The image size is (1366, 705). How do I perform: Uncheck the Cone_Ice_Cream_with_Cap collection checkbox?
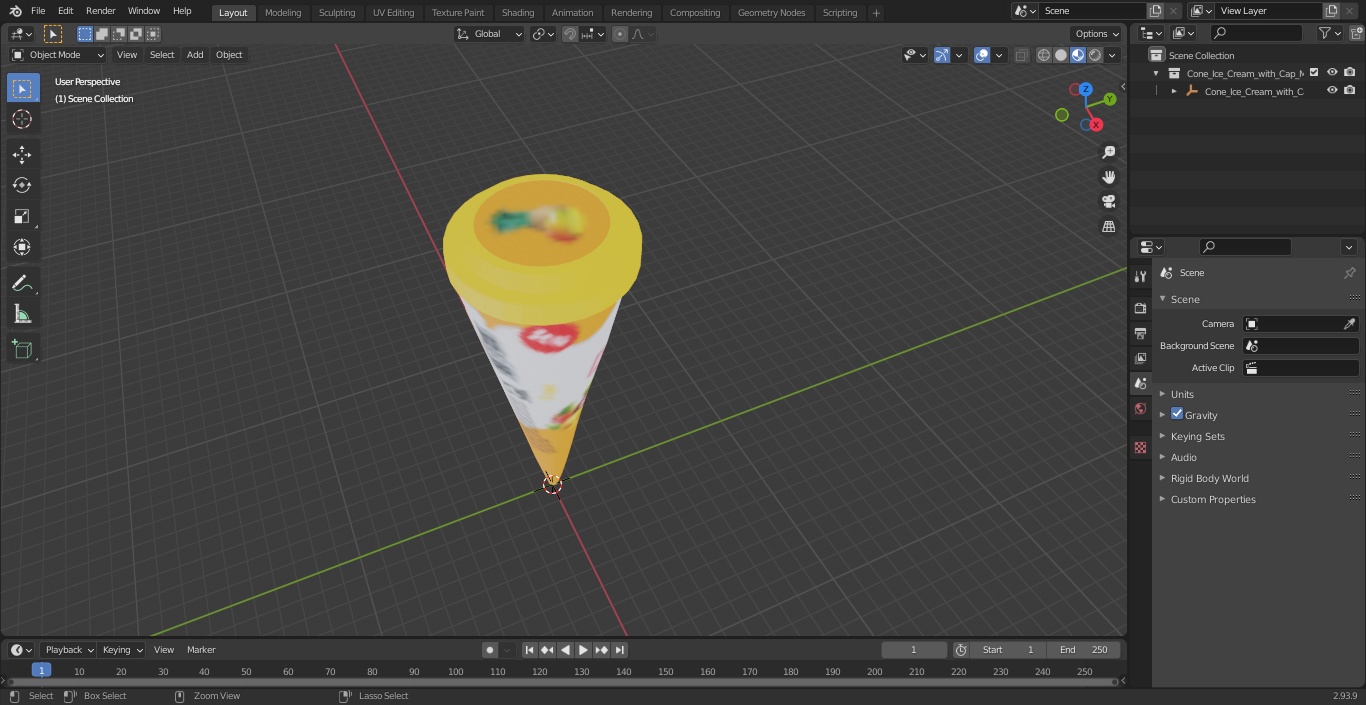1314,72
